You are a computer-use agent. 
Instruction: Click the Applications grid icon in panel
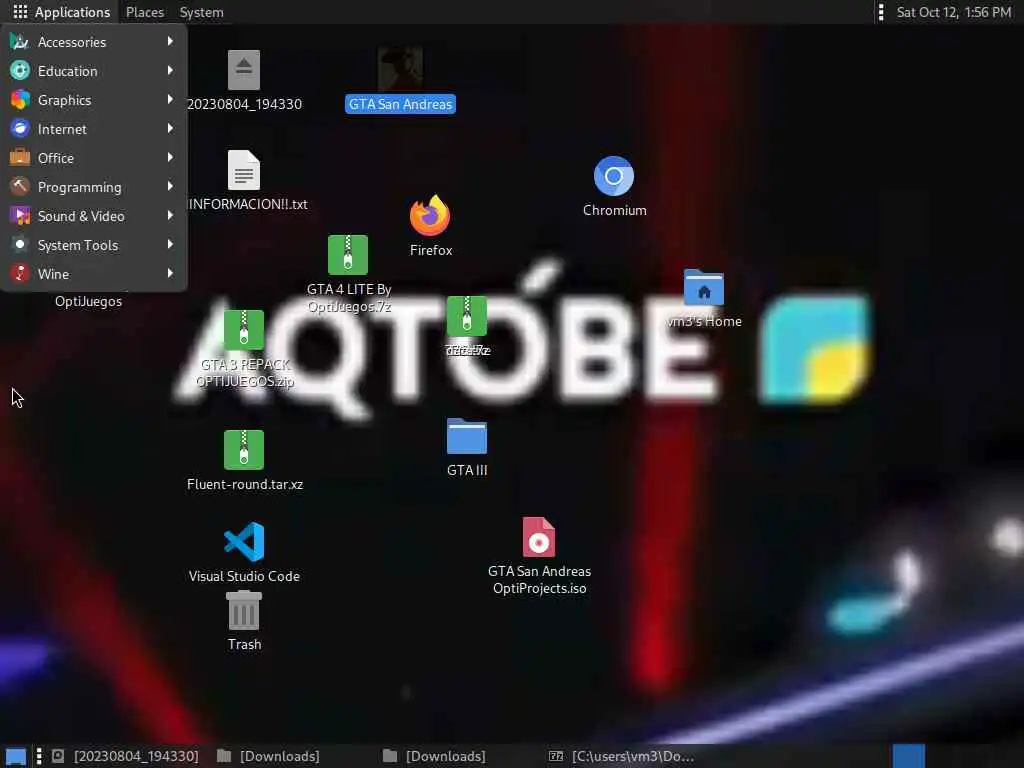(20, 12)
